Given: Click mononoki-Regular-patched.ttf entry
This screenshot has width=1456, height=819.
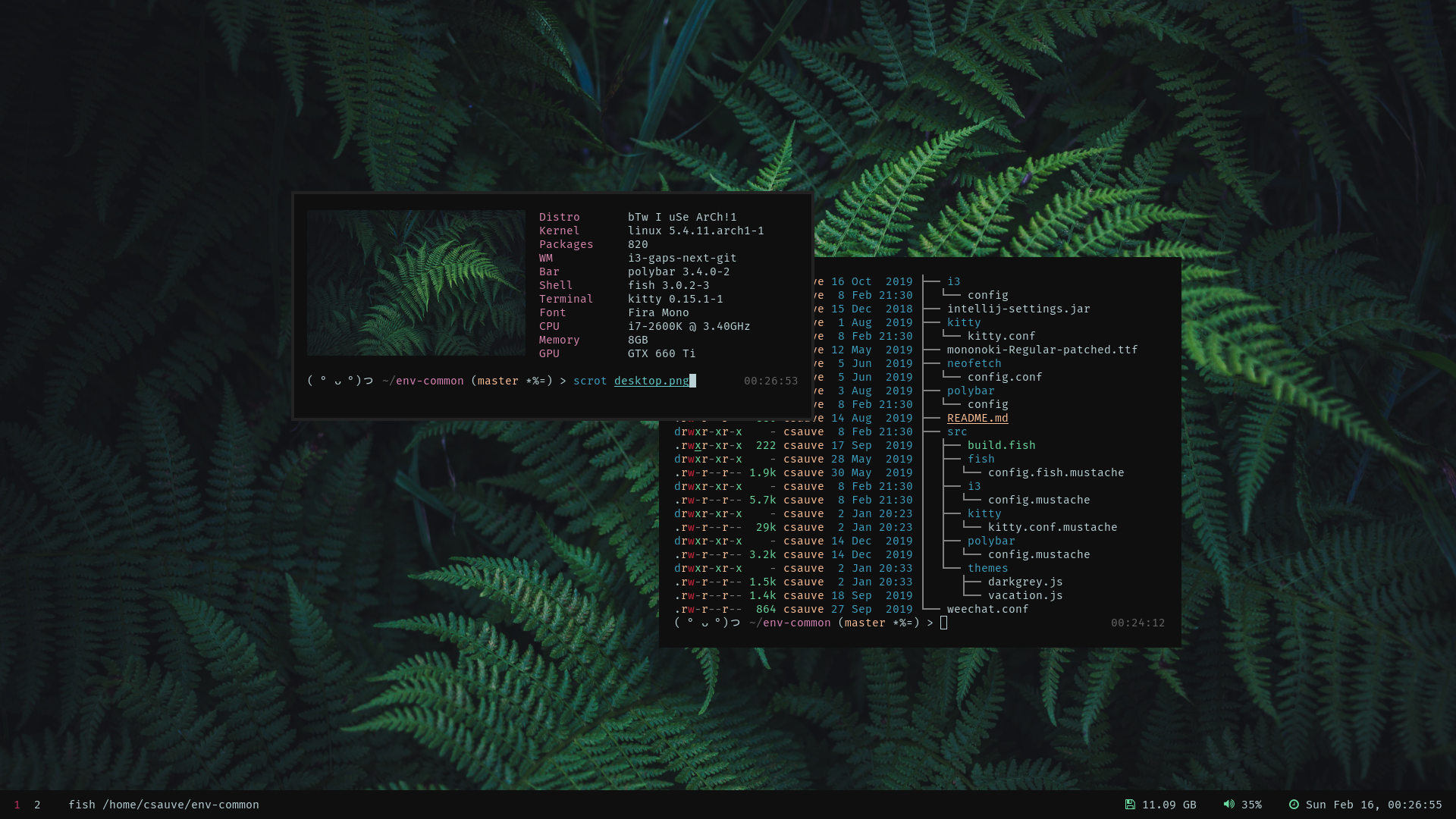Looking at the screenshot, I should tap(1042, 350).
